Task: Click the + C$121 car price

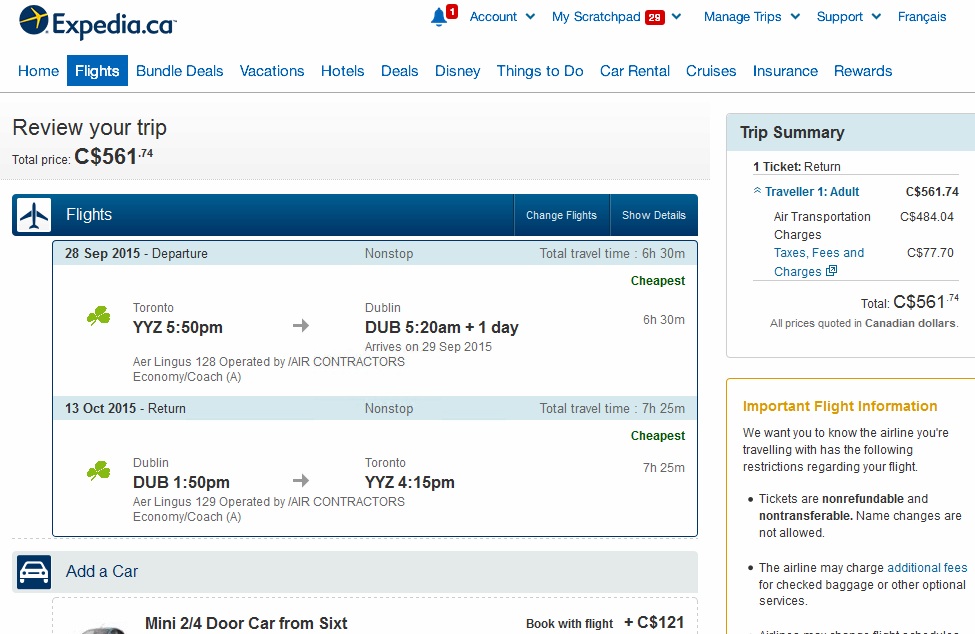Action: coord(654,622)
